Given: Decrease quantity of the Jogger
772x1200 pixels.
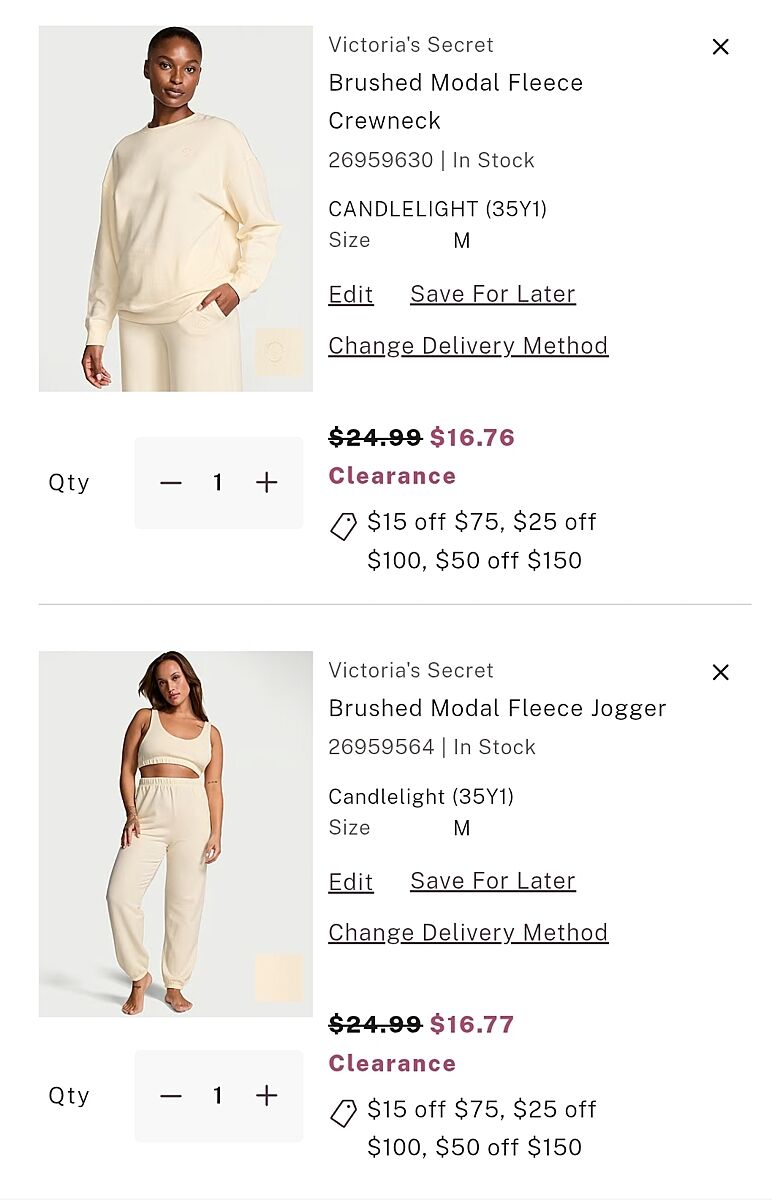Looking at the screenshot, I should pos(171,1096).
